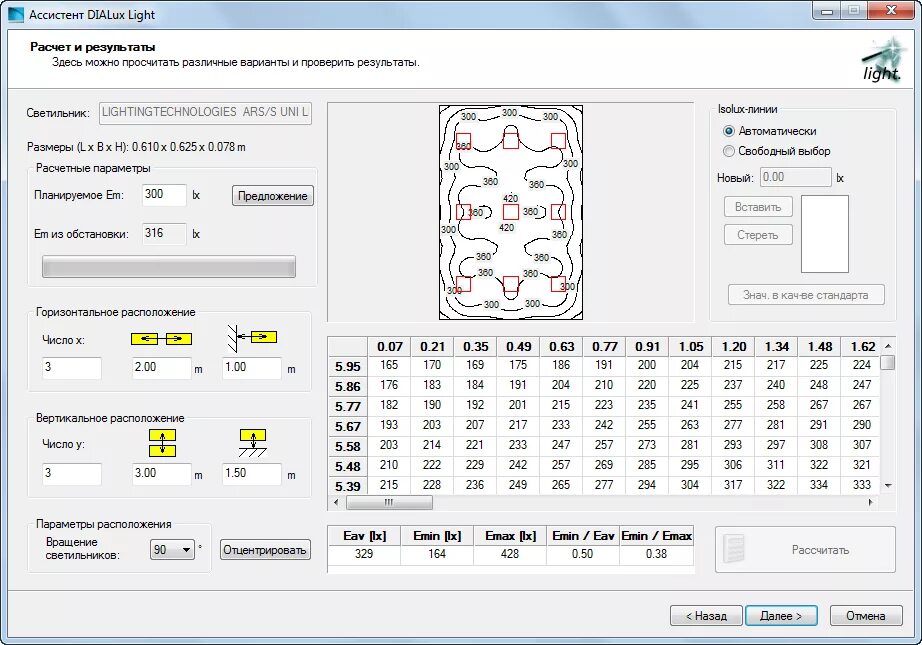922x645 pixels.
Task: Click the Emin value 164
Action: [x=437, y=554]
